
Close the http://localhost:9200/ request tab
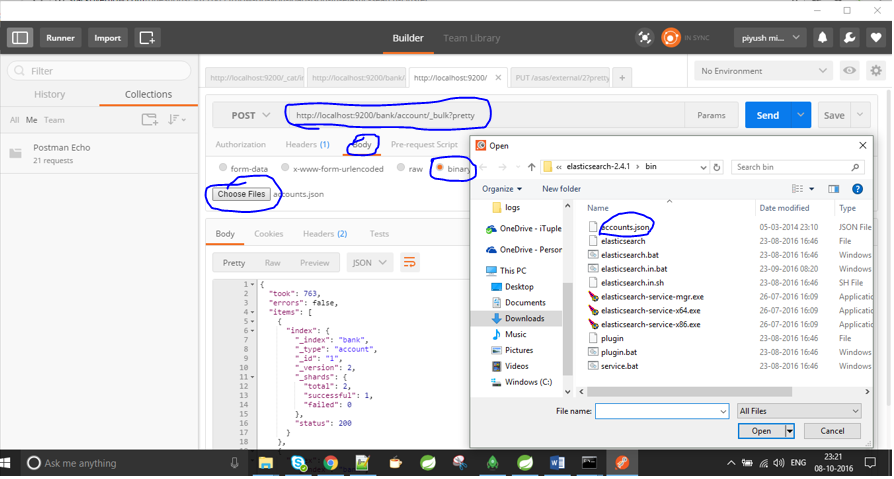pos(498,78)
